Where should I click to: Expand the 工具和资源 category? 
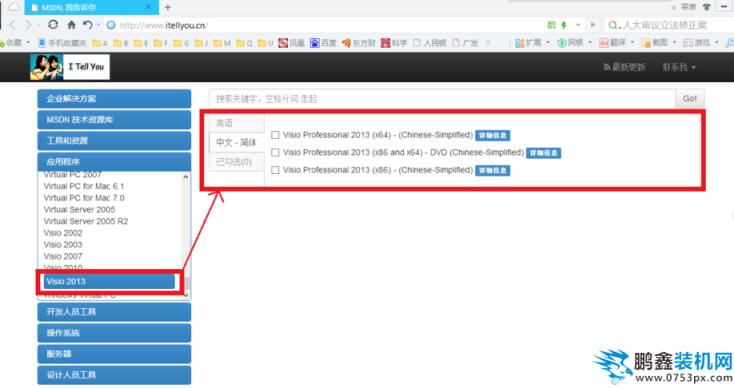tap(114, 140)
